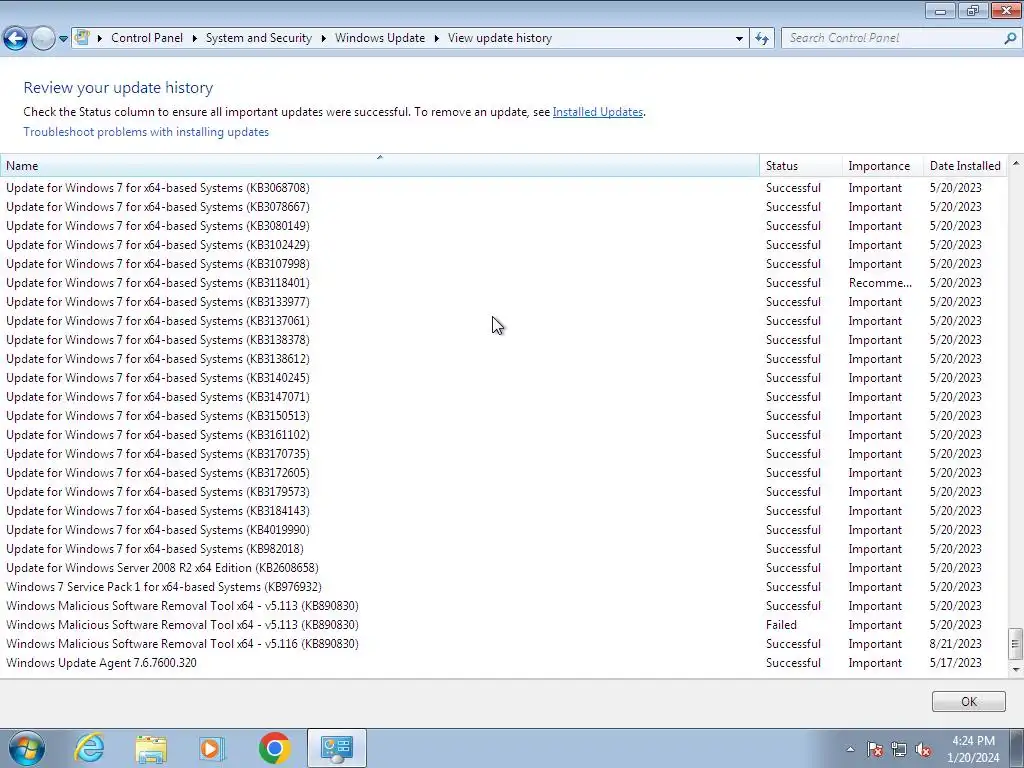Select update KB3137061 row
1024x768 pixels.
tap(504, 320)
